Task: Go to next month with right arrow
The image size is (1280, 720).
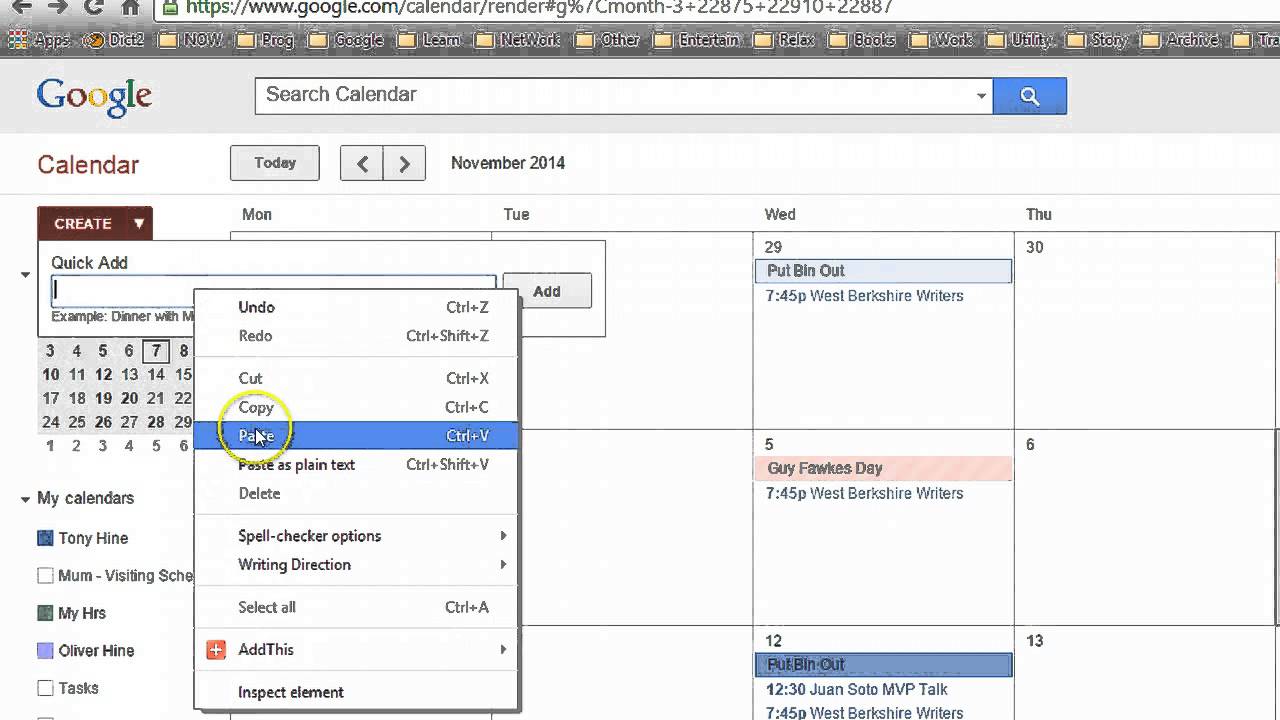Action: tap(404, 163)
